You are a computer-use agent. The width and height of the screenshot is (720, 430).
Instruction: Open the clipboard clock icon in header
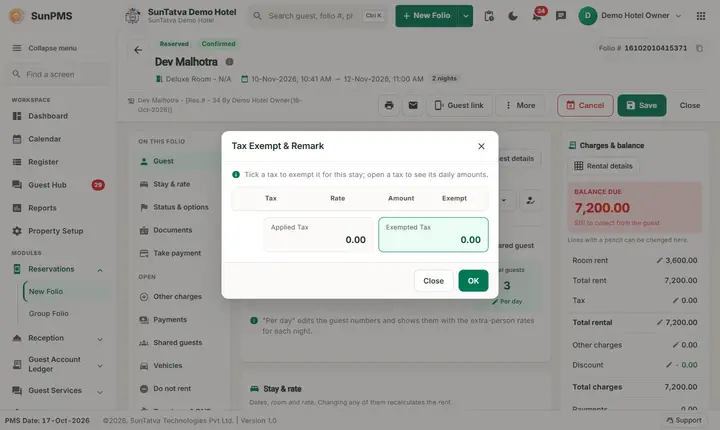click(489, 16)
